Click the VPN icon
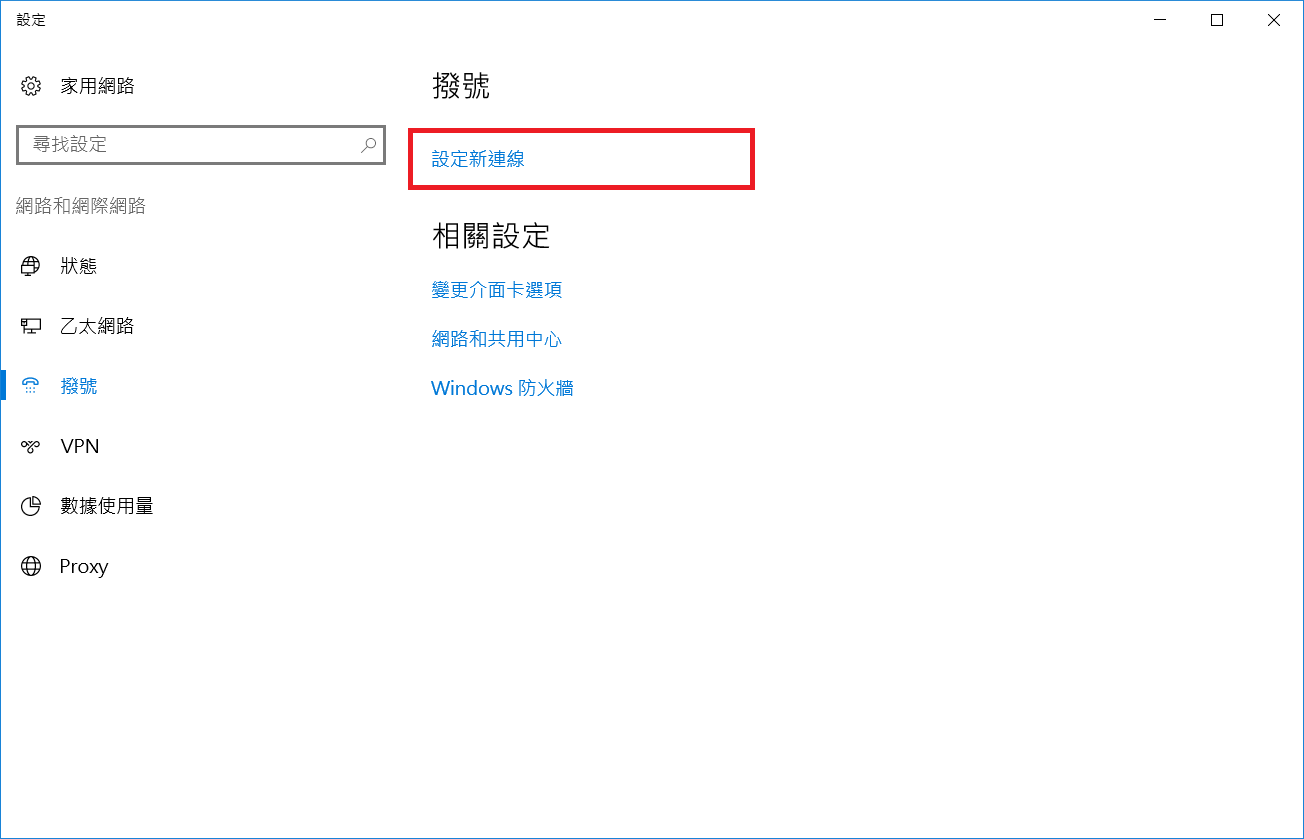This screenshot has width=1304, height=839. click(x=31, y=446)
